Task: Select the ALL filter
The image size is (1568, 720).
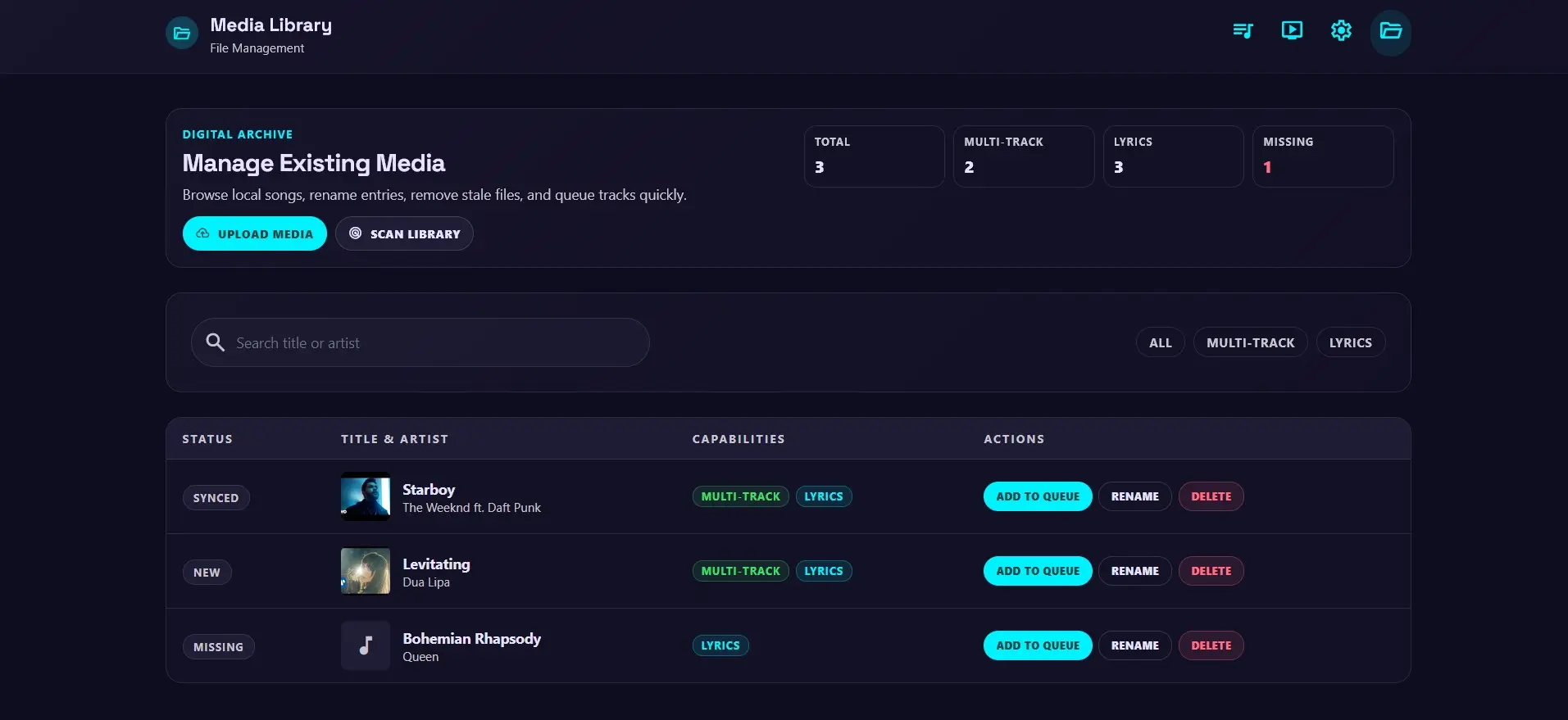Action: [x=1161, y=342]
